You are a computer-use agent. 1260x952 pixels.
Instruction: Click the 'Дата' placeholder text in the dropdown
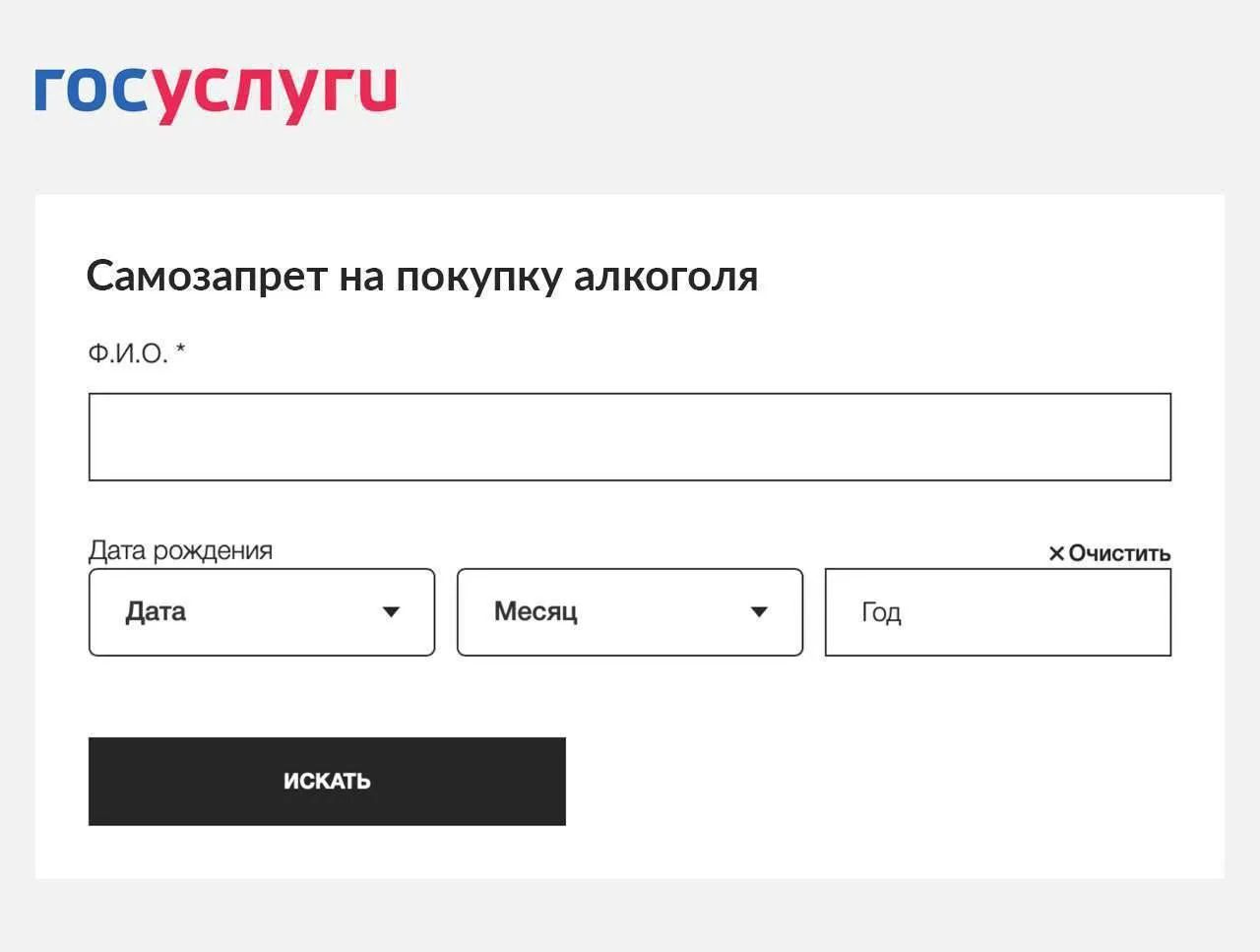coord(156,611)
